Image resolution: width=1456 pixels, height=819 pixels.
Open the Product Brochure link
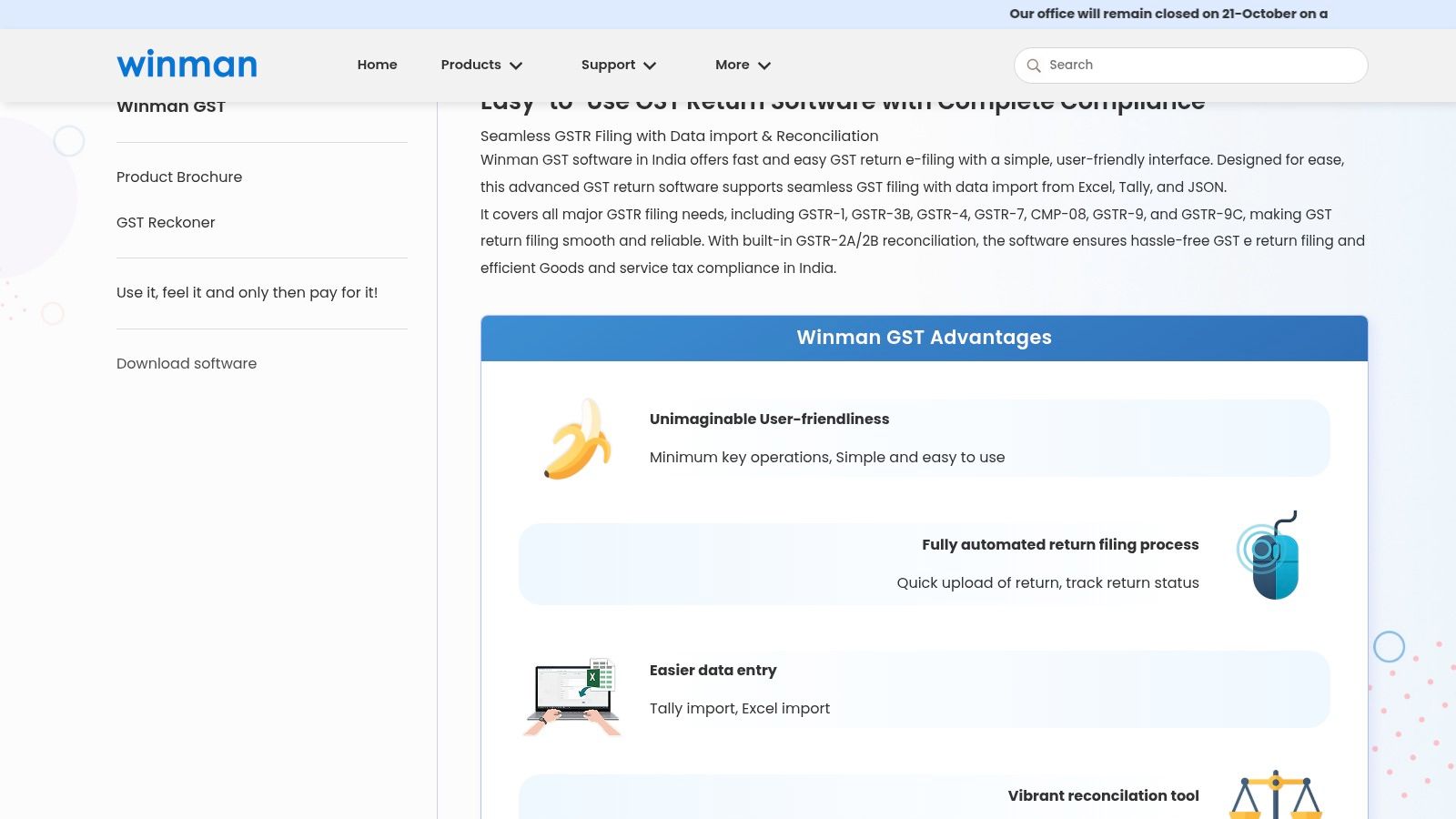pyautogui.click(x=179, y=177)
